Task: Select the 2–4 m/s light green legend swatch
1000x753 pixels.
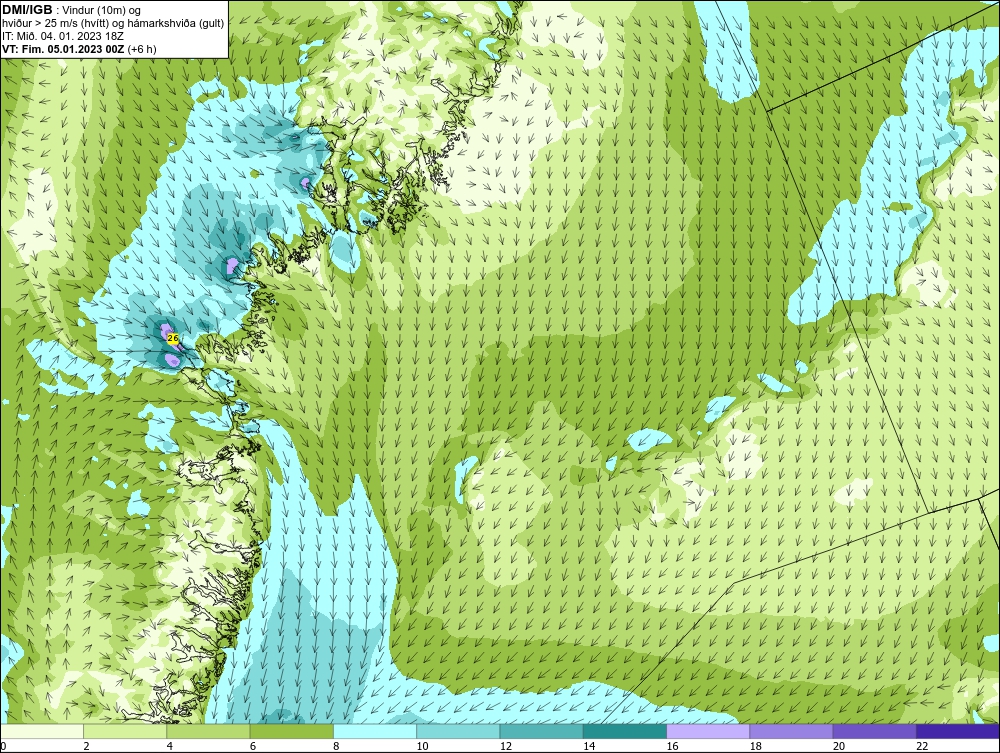Action: coord(125,731)
